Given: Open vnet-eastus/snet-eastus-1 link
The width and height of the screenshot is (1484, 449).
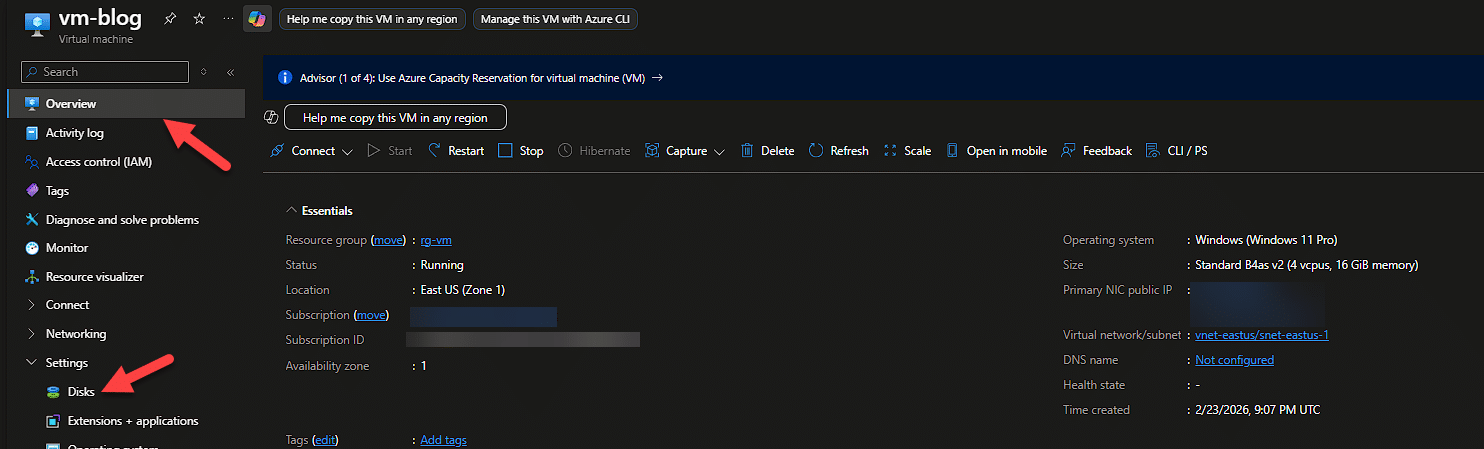Looking at the screenshot, I should 1262,335.
